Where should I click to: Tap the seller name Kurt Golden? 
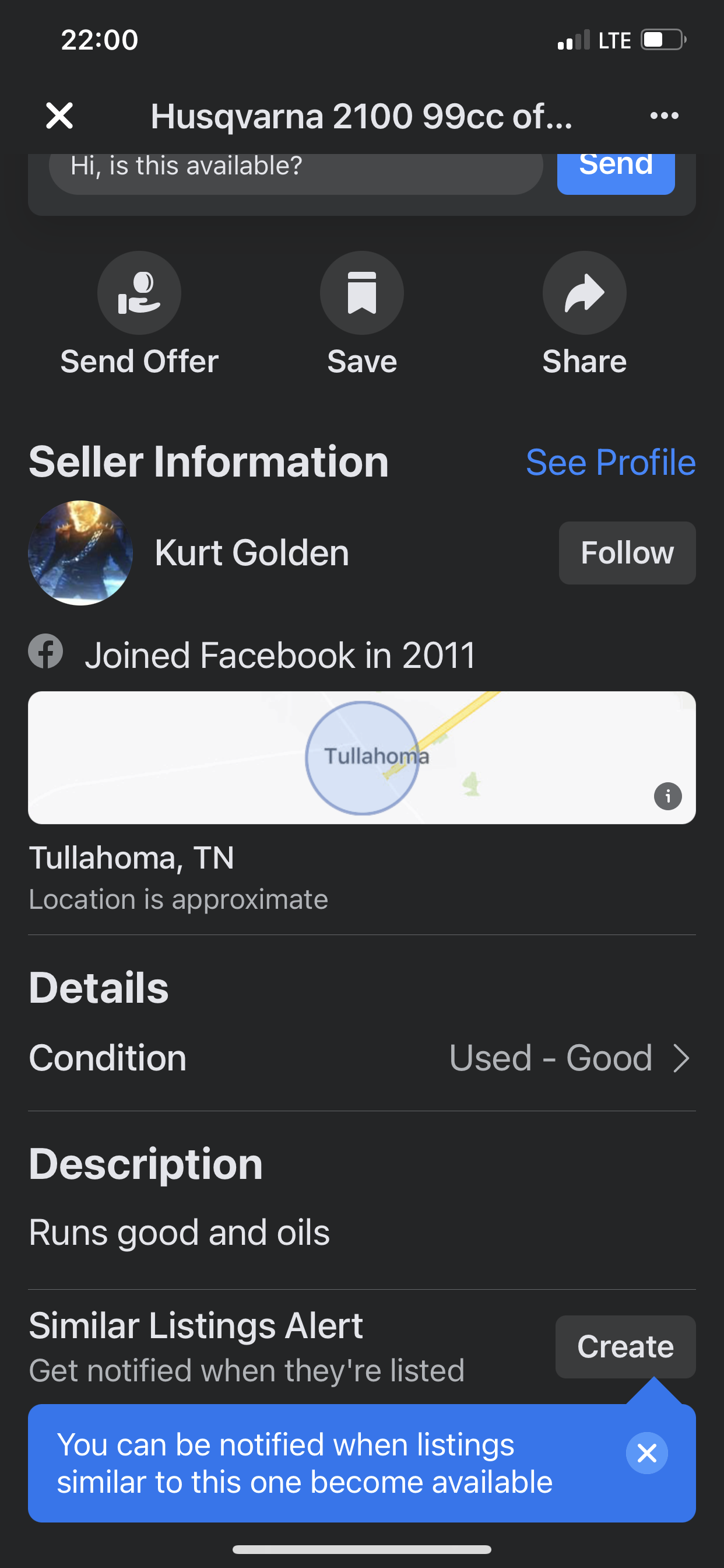[252, 552]
